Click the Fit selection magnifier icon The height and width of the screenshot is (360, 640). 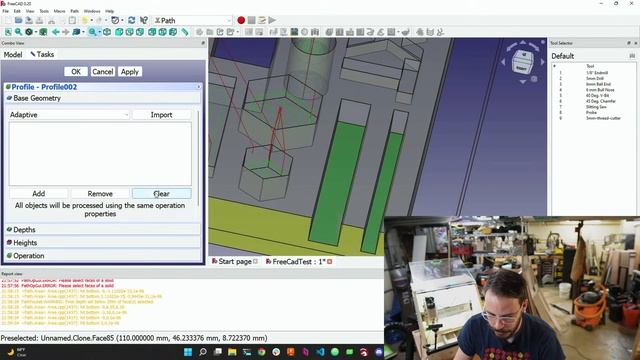(18, 32)
